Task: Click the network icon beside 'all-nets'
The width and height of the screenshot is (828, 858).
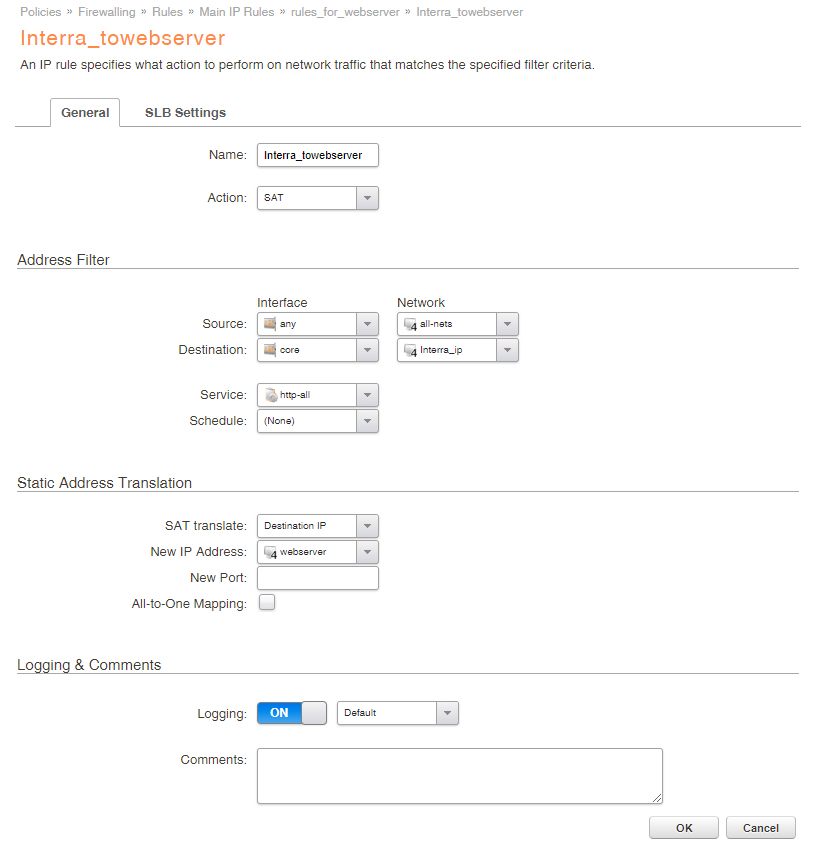Action: click(410, 324)
